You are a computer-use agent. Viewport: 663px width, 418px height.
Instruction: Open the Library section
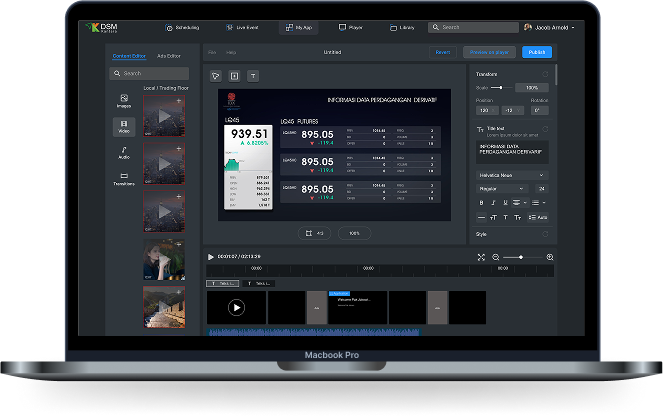pos(402,27)
